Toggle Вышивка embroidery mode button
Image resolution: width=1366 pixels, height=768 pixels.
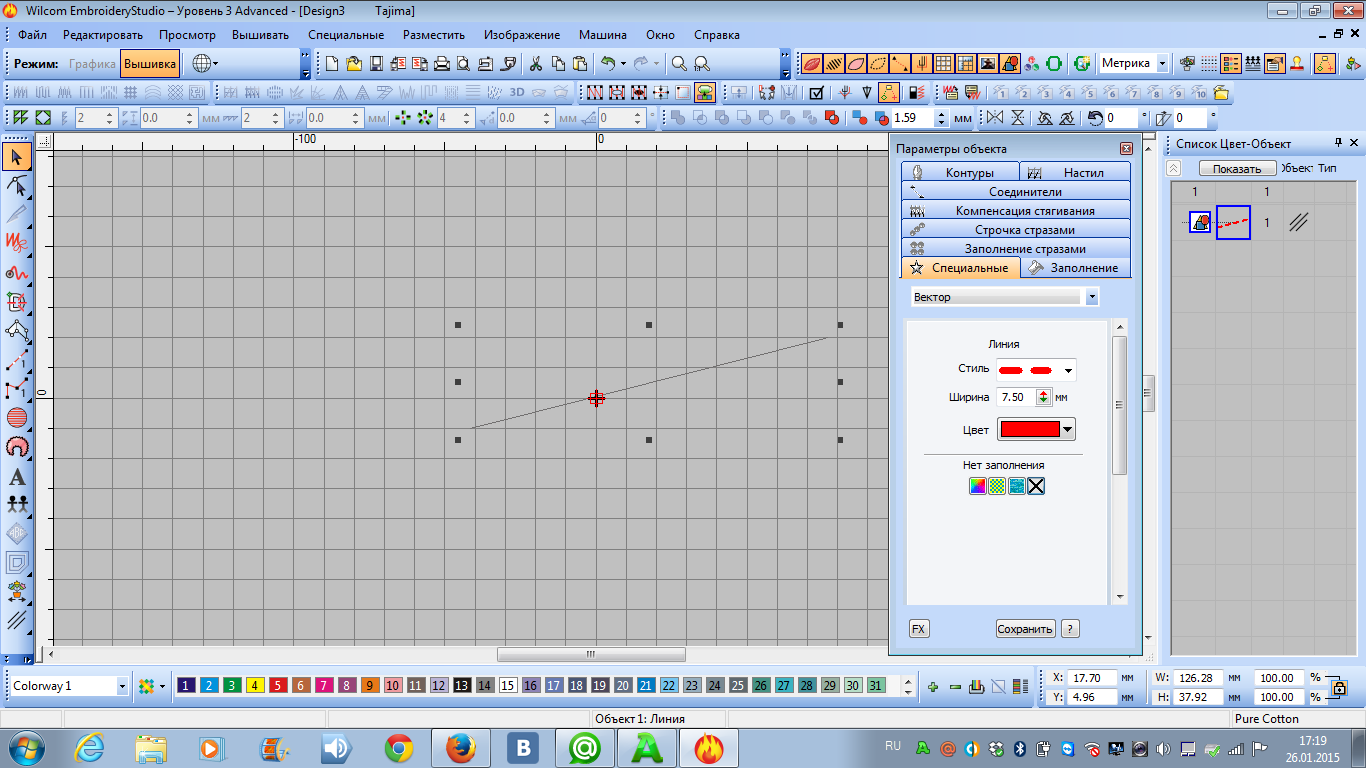150,64
